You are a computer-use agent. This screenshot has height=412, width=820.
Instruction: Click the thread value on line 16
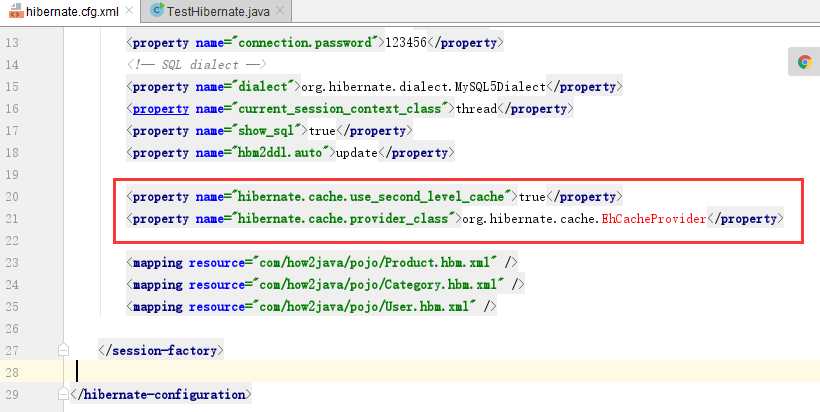click(476, 109)
